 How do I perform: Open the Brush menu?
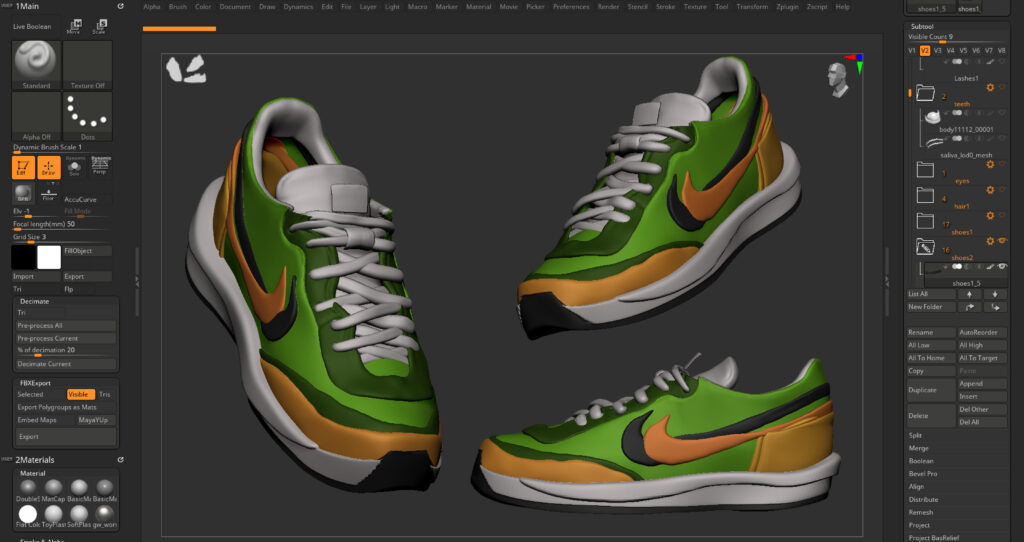(178, 7)
